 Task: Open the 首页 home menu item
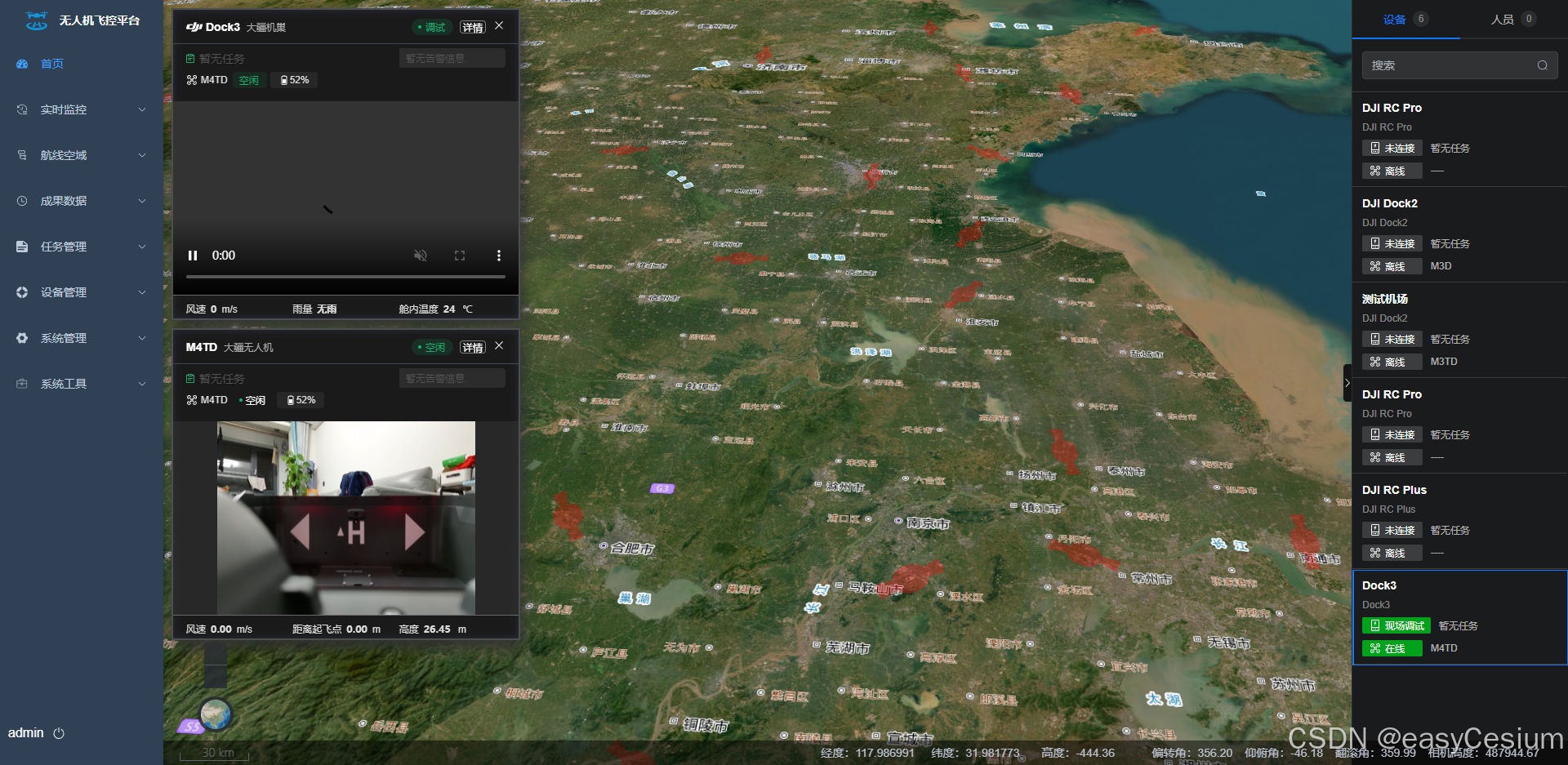52,64
